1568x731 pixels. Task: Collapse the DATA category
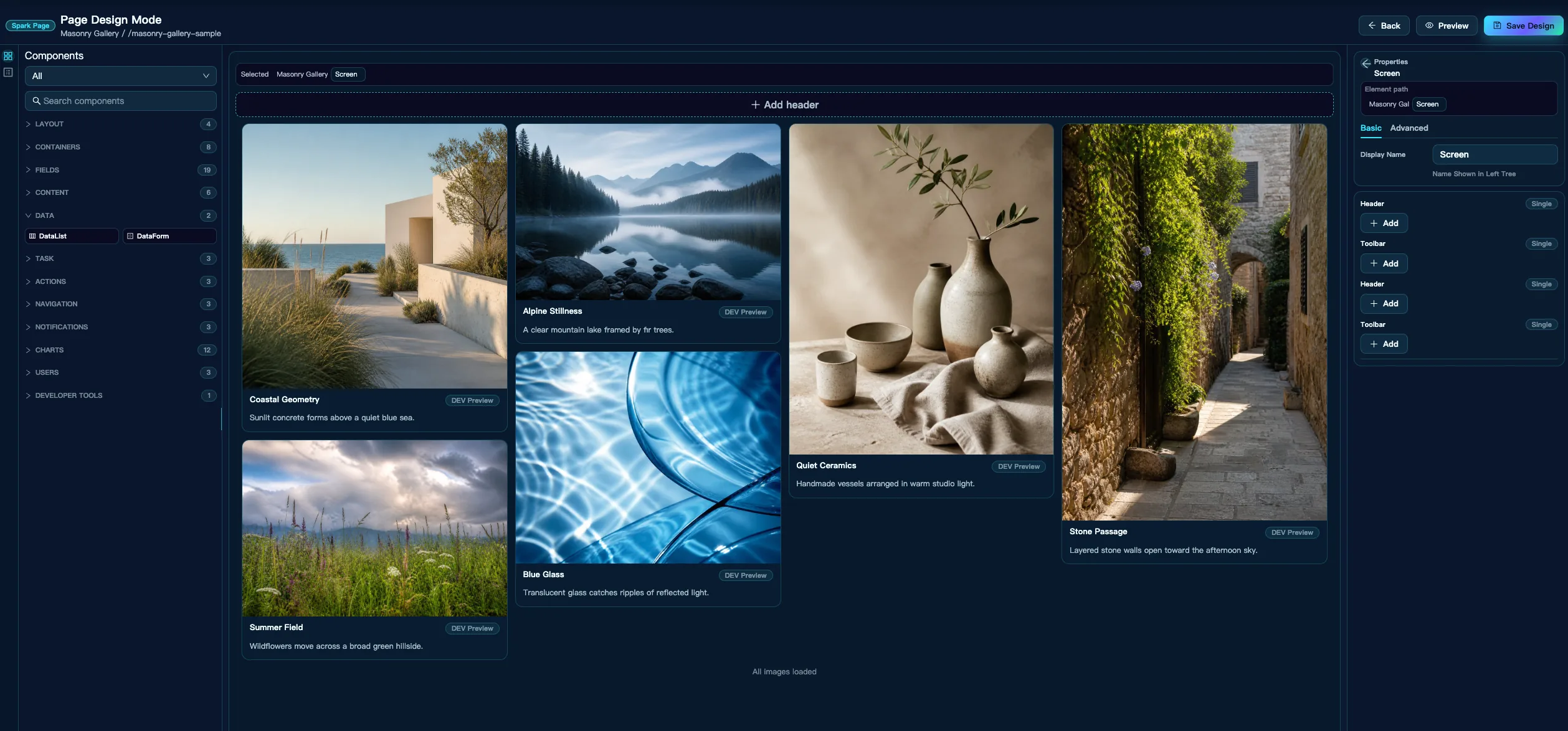point(121,215)
